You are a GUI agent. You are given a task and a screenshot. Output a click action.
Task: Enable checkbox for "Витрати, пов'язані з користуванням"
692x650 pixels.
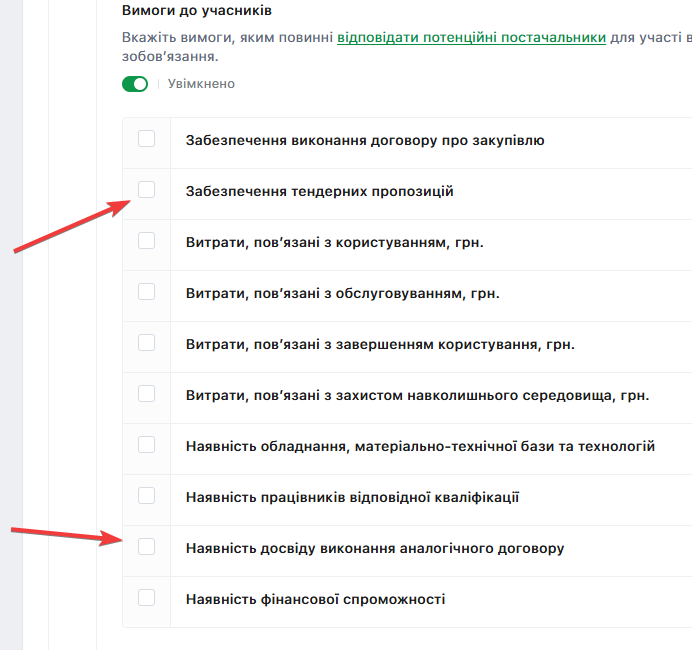(147, 241)
